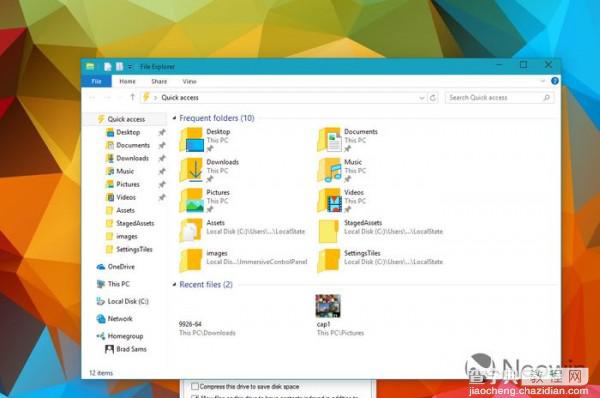Open Network in the navigation pane
This screenshot has height=398, width=600.
(120, 318)
